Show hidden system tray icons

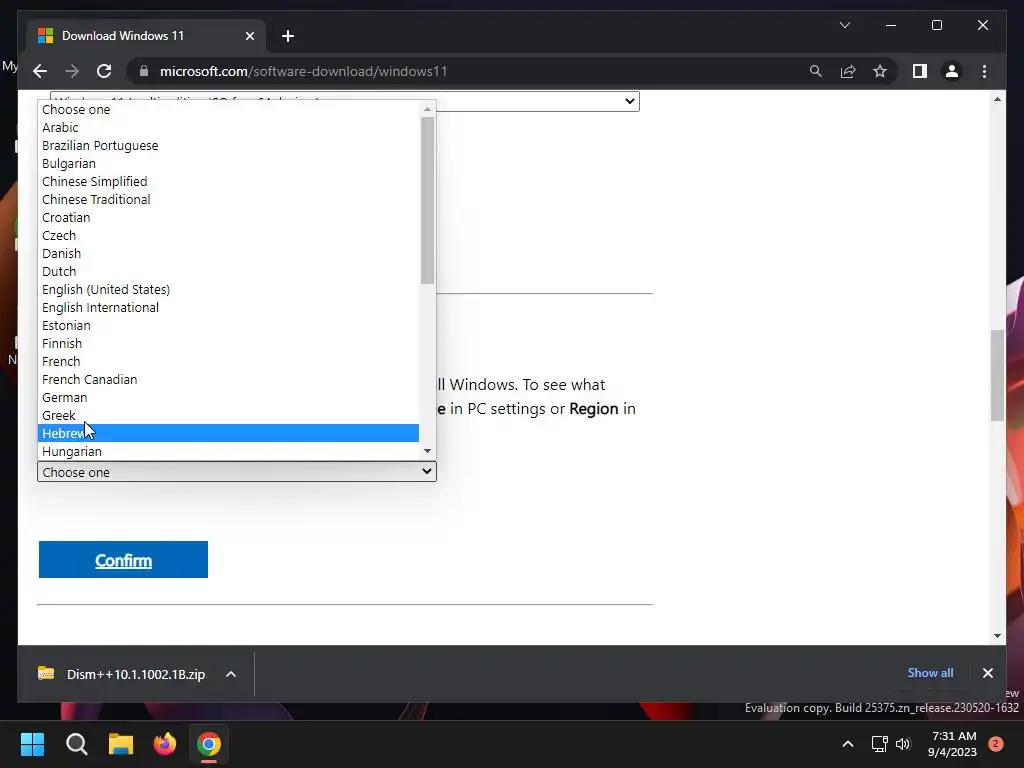848,744
